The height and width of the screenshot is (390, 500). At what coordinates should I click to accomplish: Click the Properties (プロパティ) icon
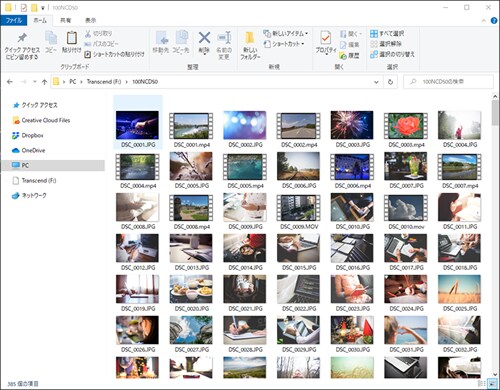point(325,38)
